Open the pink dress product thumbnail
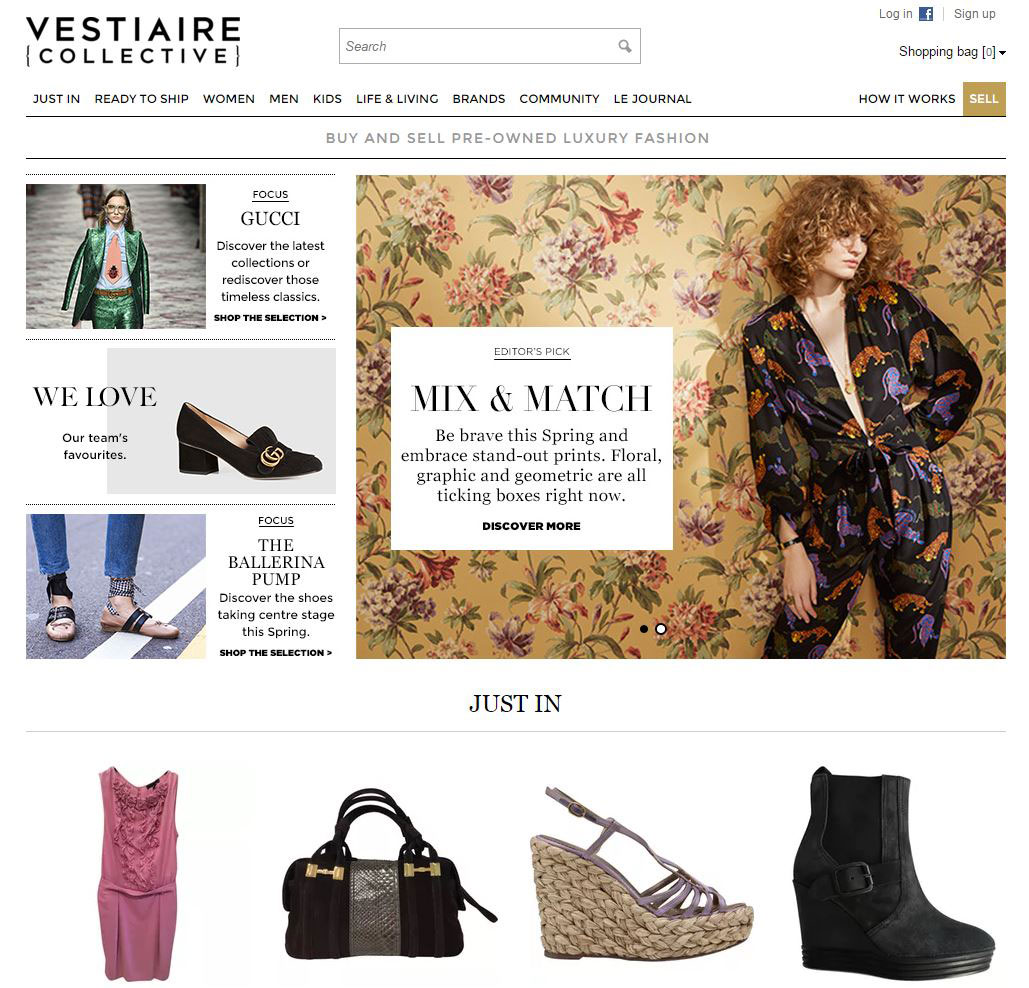The image size is (1029, 988). 137,873
